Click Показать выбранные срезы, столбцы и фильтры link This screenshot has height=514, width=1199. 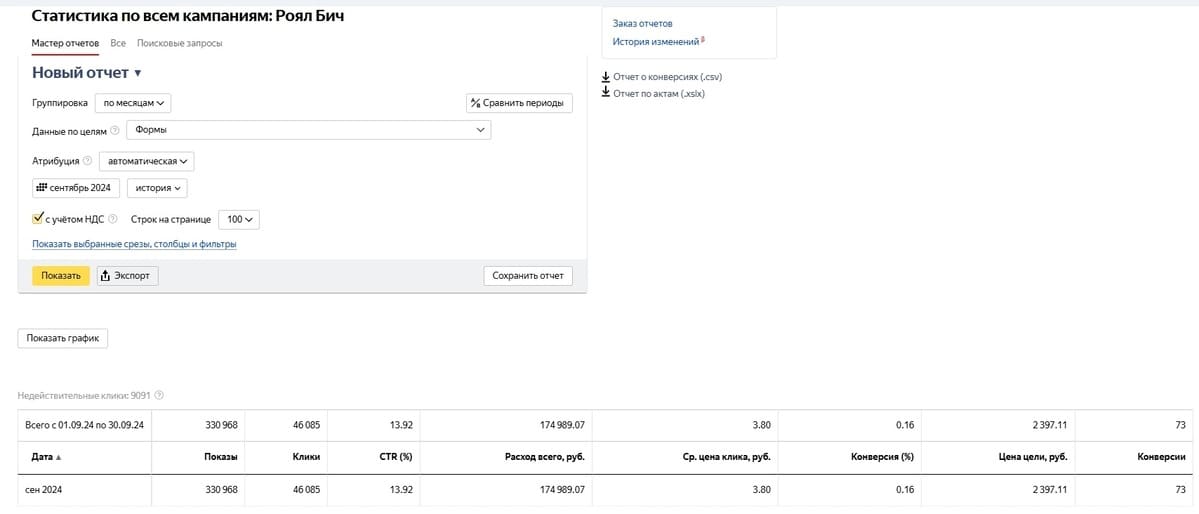point(134,244)
